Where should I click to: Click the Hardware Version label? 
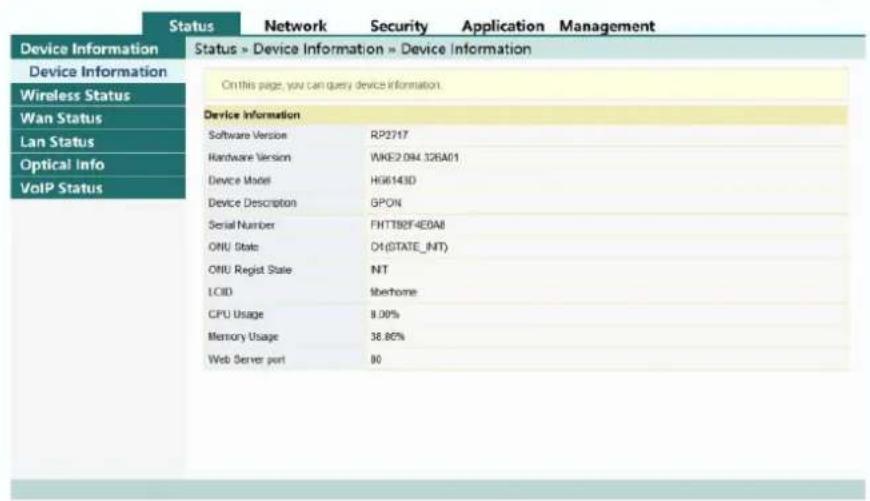coord(249,157)
